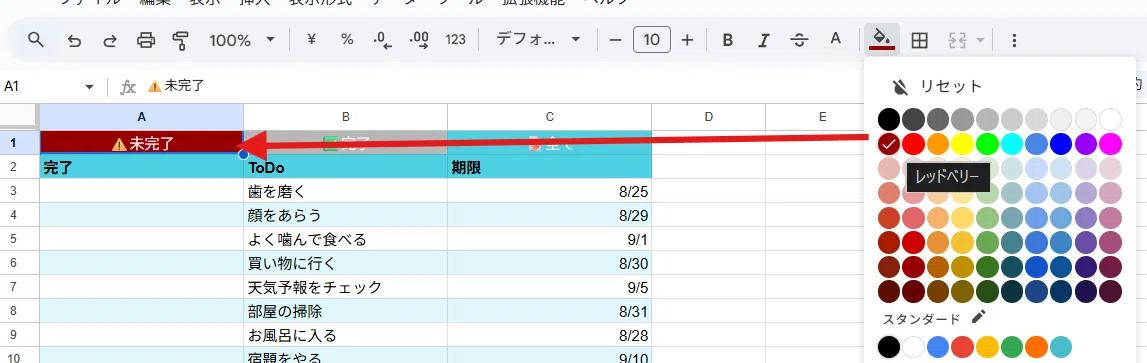Select the cell 顔をあらう
Image resolution: width=1147 pixels, height=363 pixels.
point(345,215)
